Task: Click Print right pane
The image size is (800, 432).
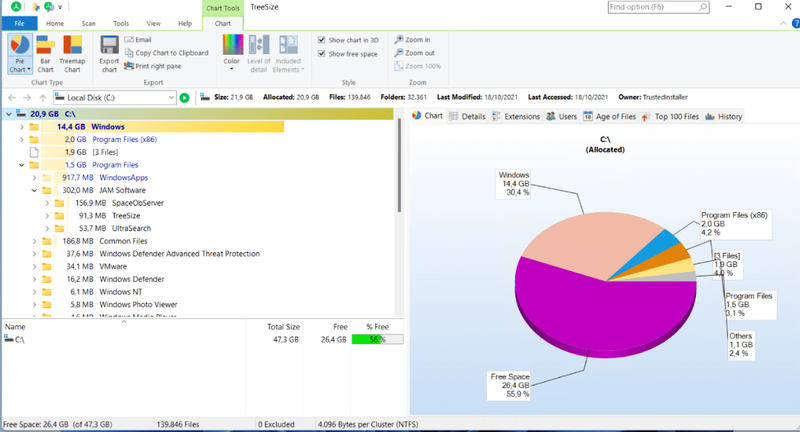Action: click(153, 66)
